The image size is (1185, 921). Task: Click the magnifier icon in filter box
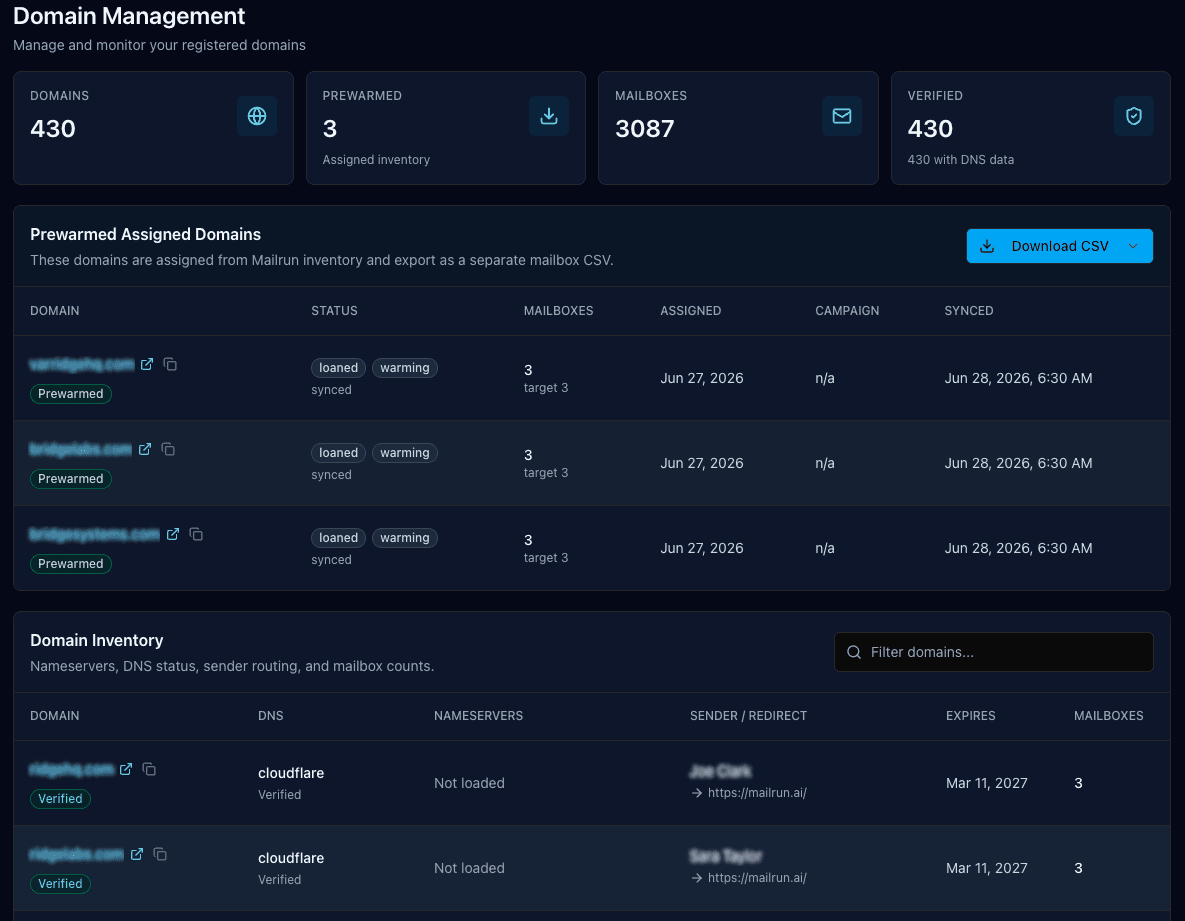click(854, 652)
